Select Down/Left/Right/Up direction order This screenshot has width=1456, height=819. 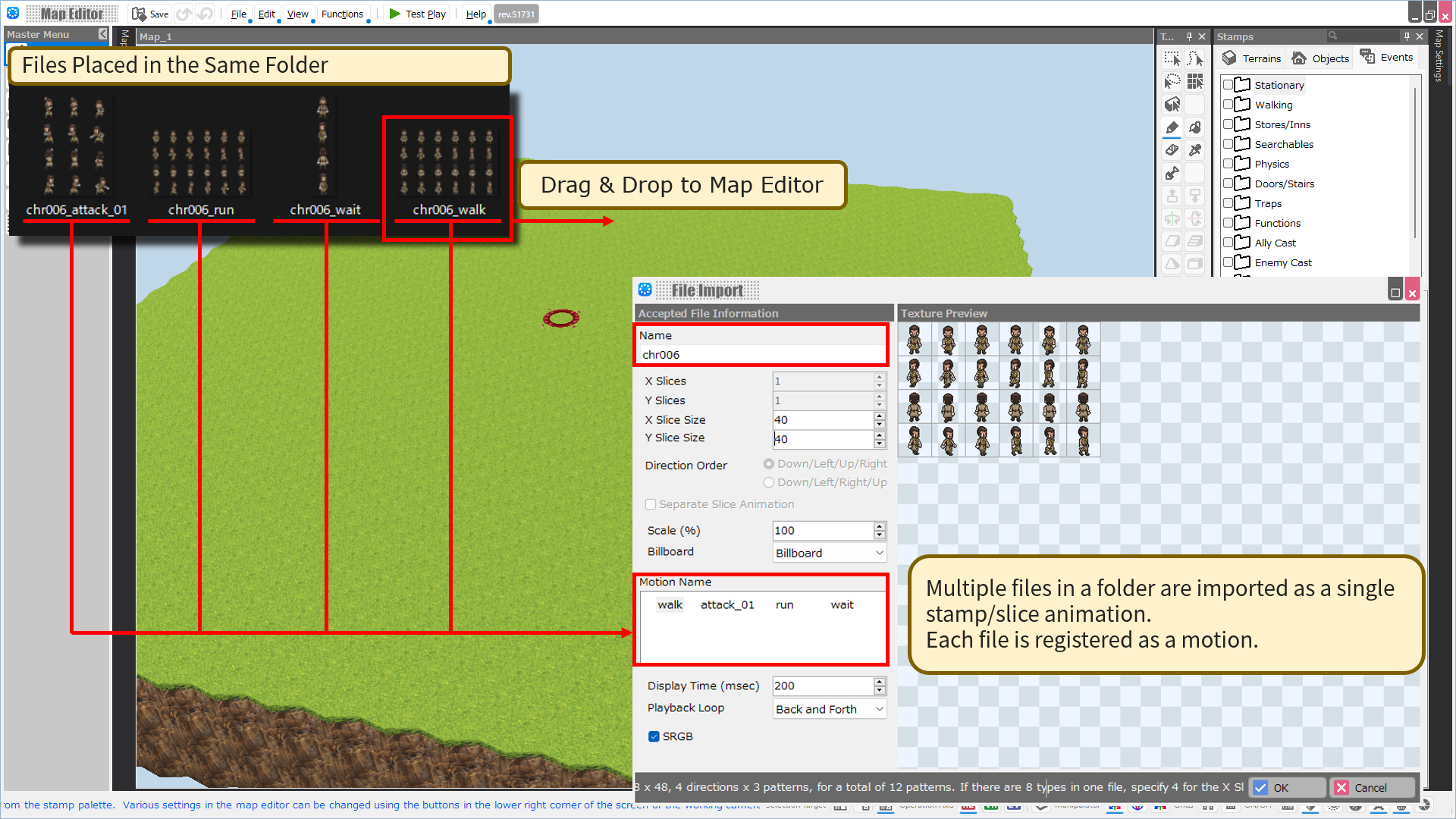[x=769, y=482]
